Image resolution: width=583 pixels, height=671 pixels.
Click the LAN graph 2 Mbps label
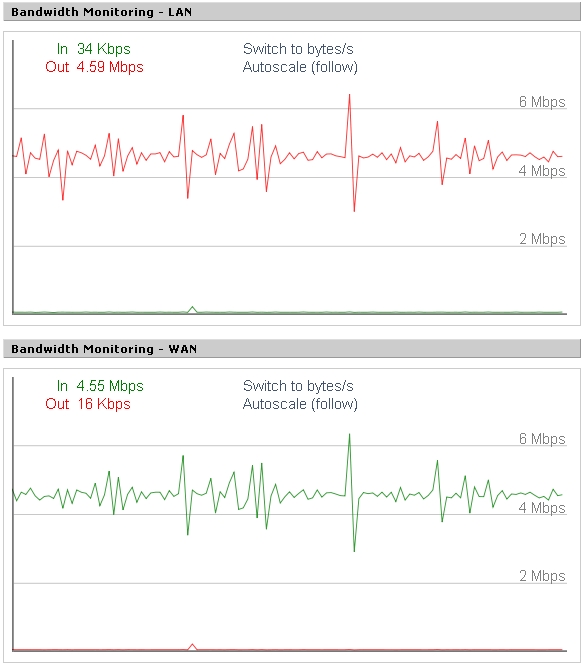(x=542, y=239)
